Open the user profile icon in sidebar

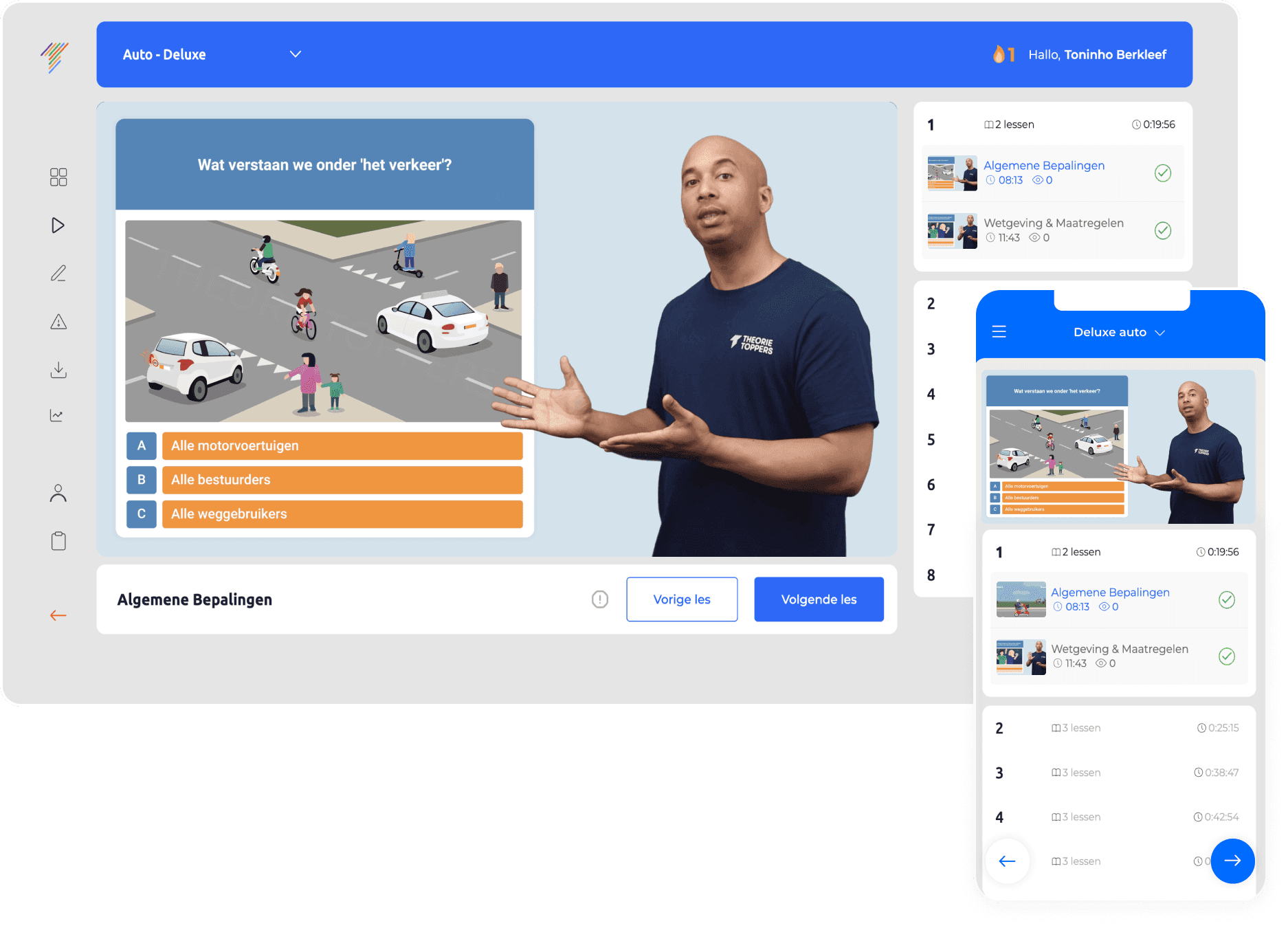(58, 493)
